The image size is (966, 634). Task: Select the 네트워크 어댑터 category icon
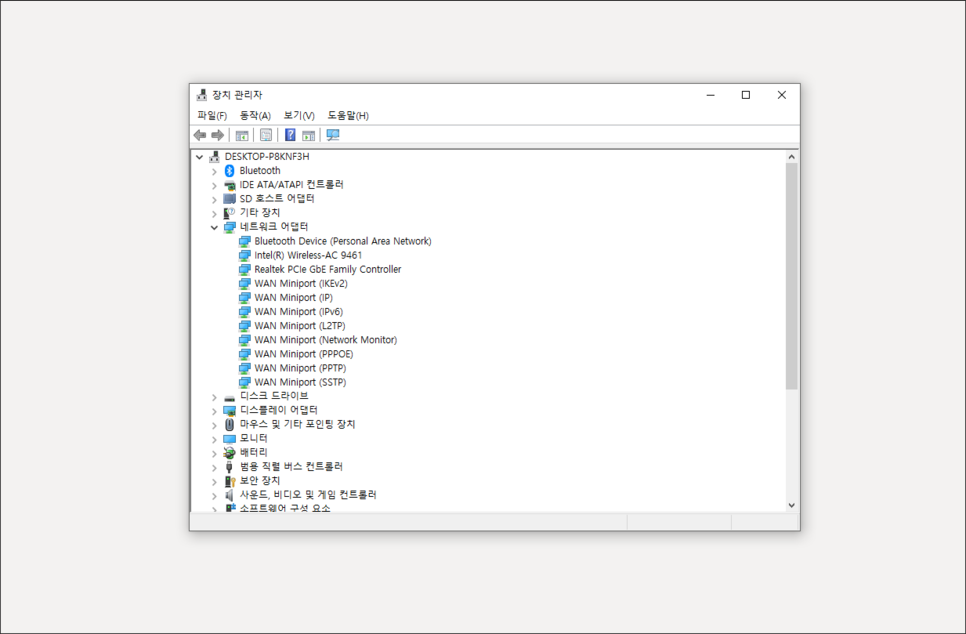click(x=229, y=227)
